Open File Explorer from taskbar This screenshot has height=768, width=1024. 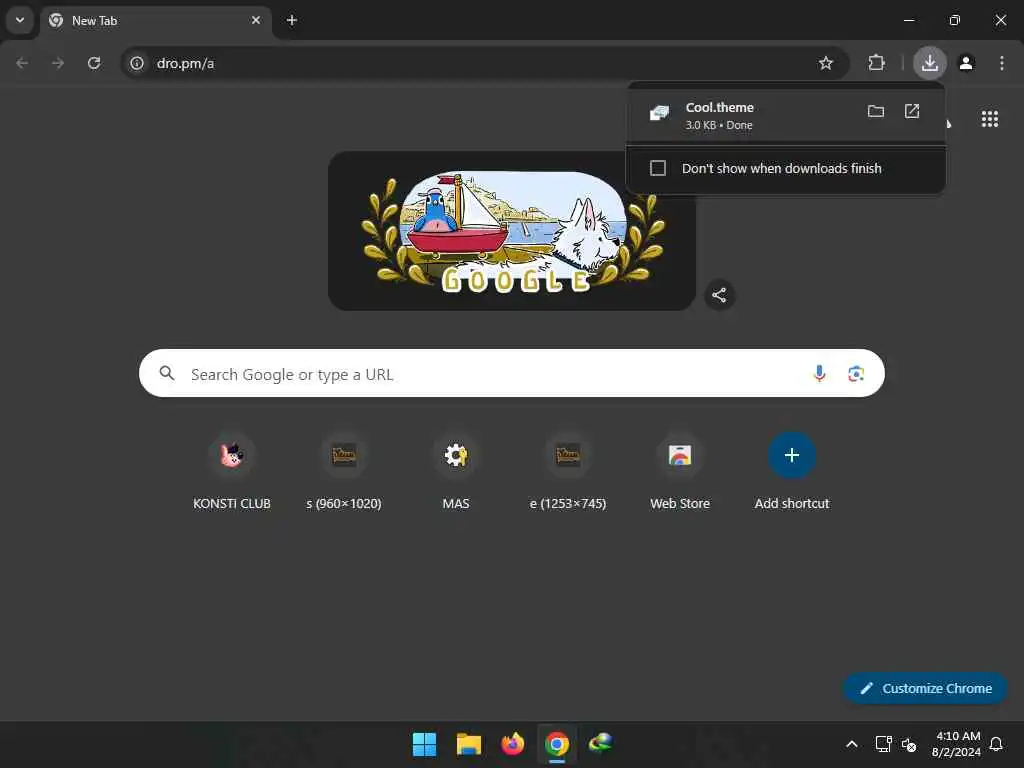coord(468,744)
